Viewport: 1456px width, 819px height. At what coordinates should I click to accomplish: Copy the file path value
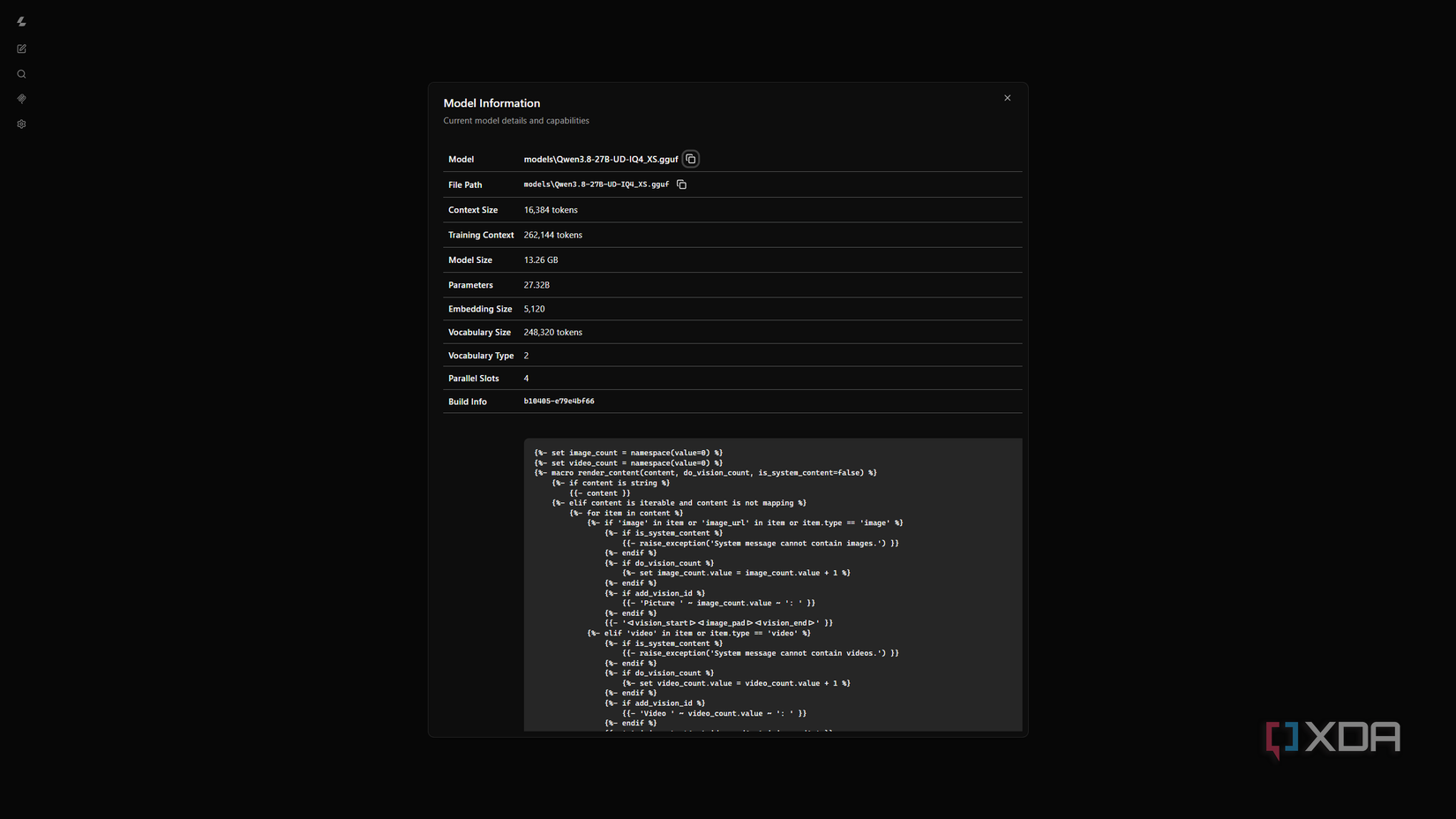pyautogui.click(x=681, y=184)
